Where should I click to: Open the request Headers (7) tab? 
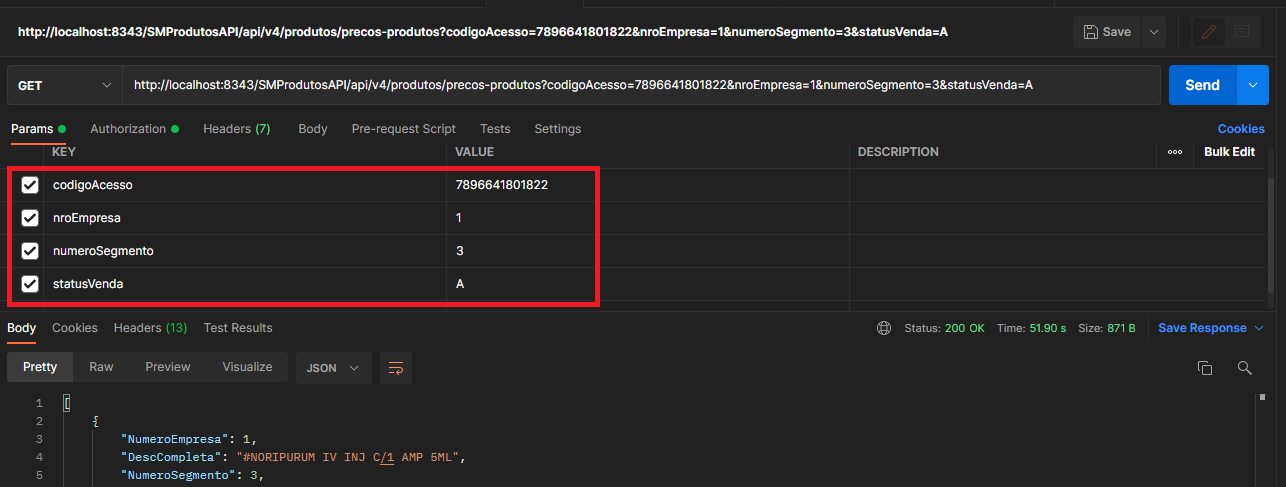pos(236,129)
